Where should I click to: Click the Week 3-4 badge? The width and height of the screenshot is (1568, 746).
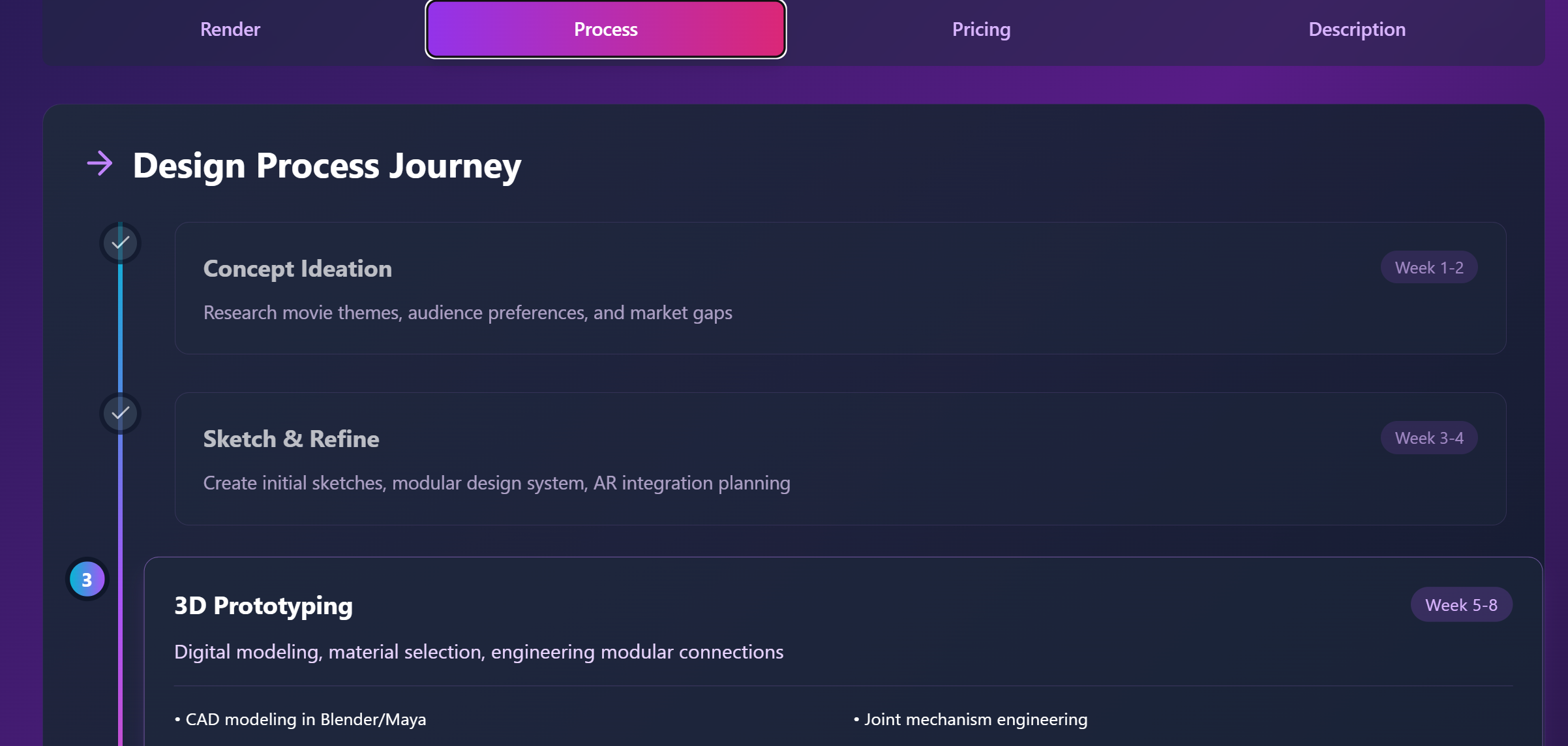coord(1428,438)
